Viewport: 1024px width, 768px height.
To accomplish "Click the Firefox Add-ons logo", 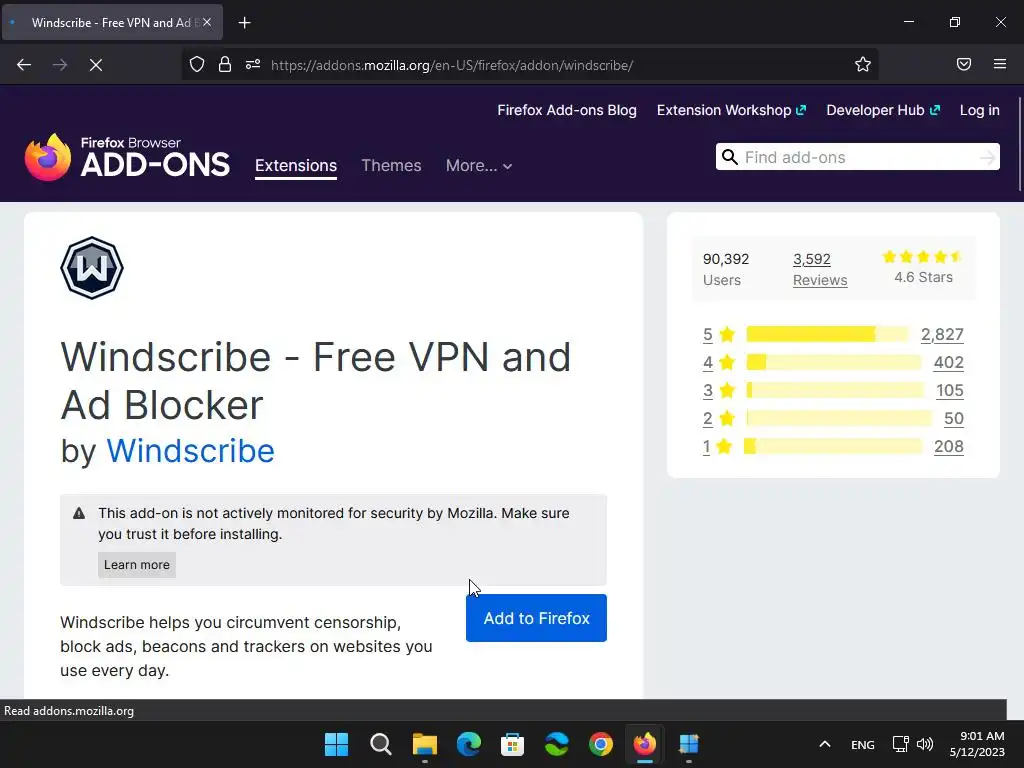I will [127, 157].
